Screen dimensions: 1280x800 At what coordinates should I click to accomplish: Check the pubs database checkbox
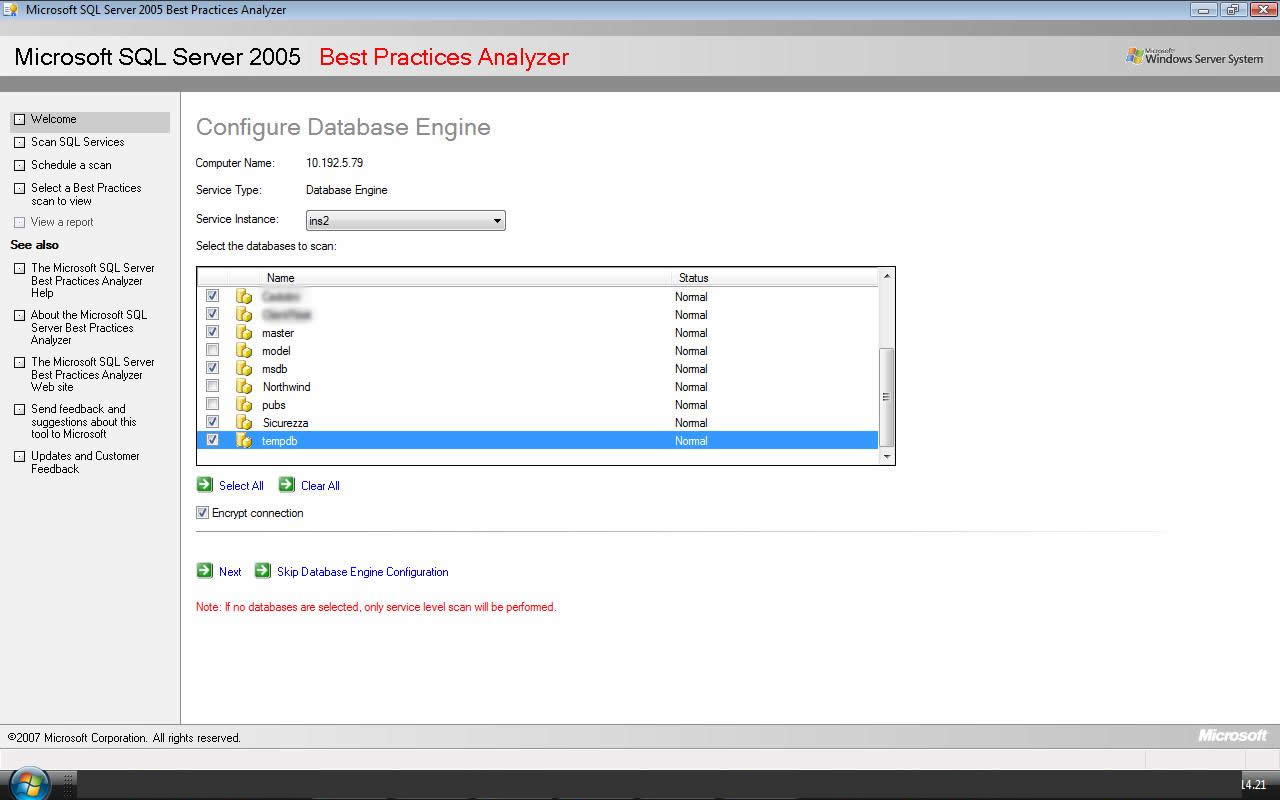click(212, 404)
